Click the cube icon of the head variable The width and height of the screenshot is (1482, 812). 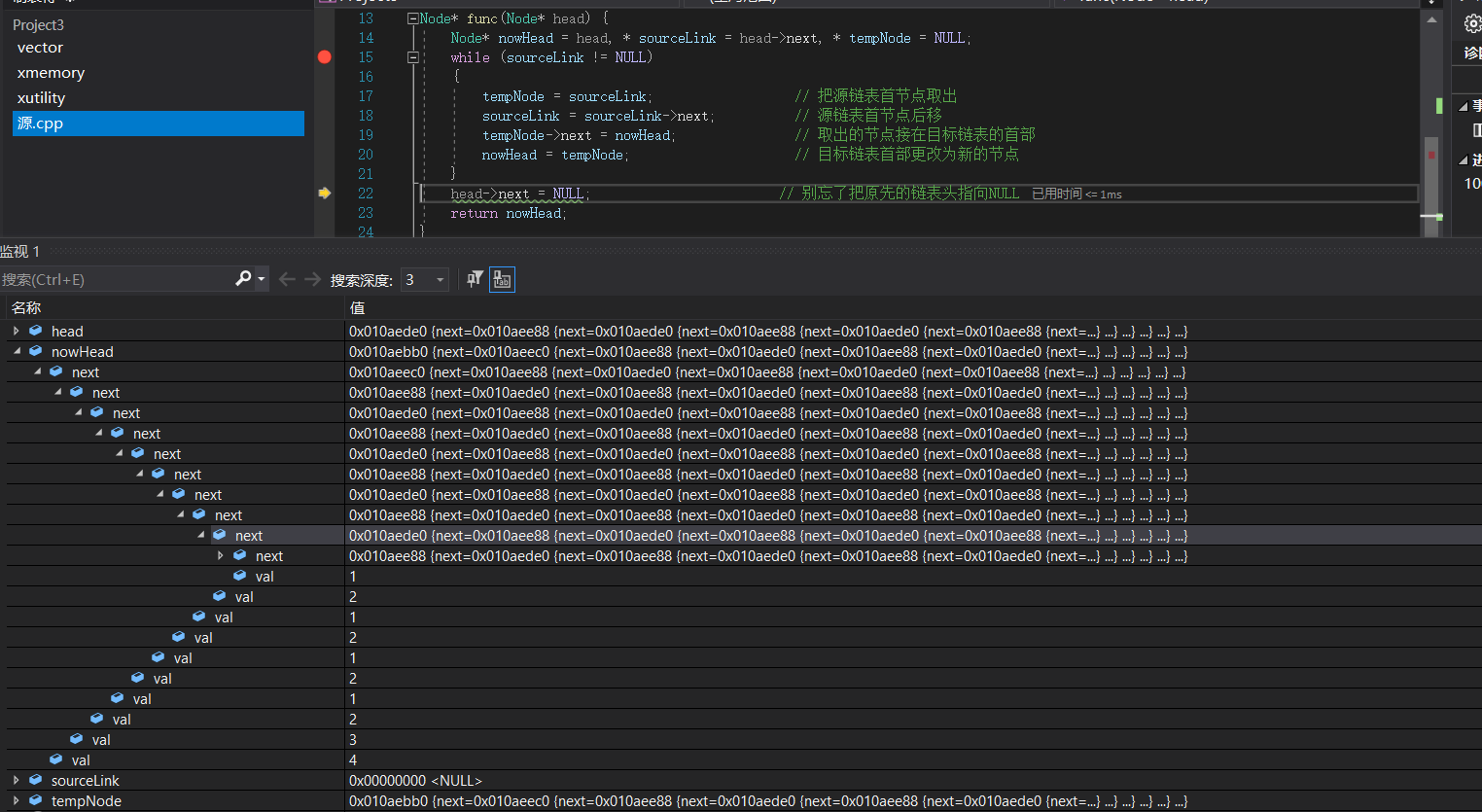(36, 332)
